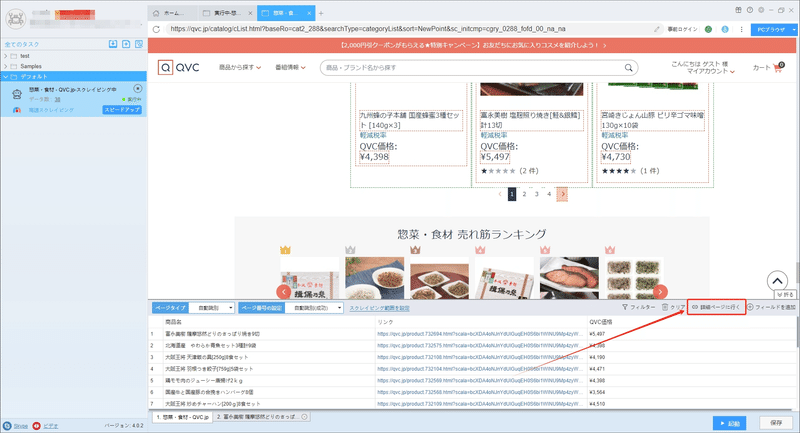Click the gift box icon in title bar
800x433 pixels.
click(738, 10)
